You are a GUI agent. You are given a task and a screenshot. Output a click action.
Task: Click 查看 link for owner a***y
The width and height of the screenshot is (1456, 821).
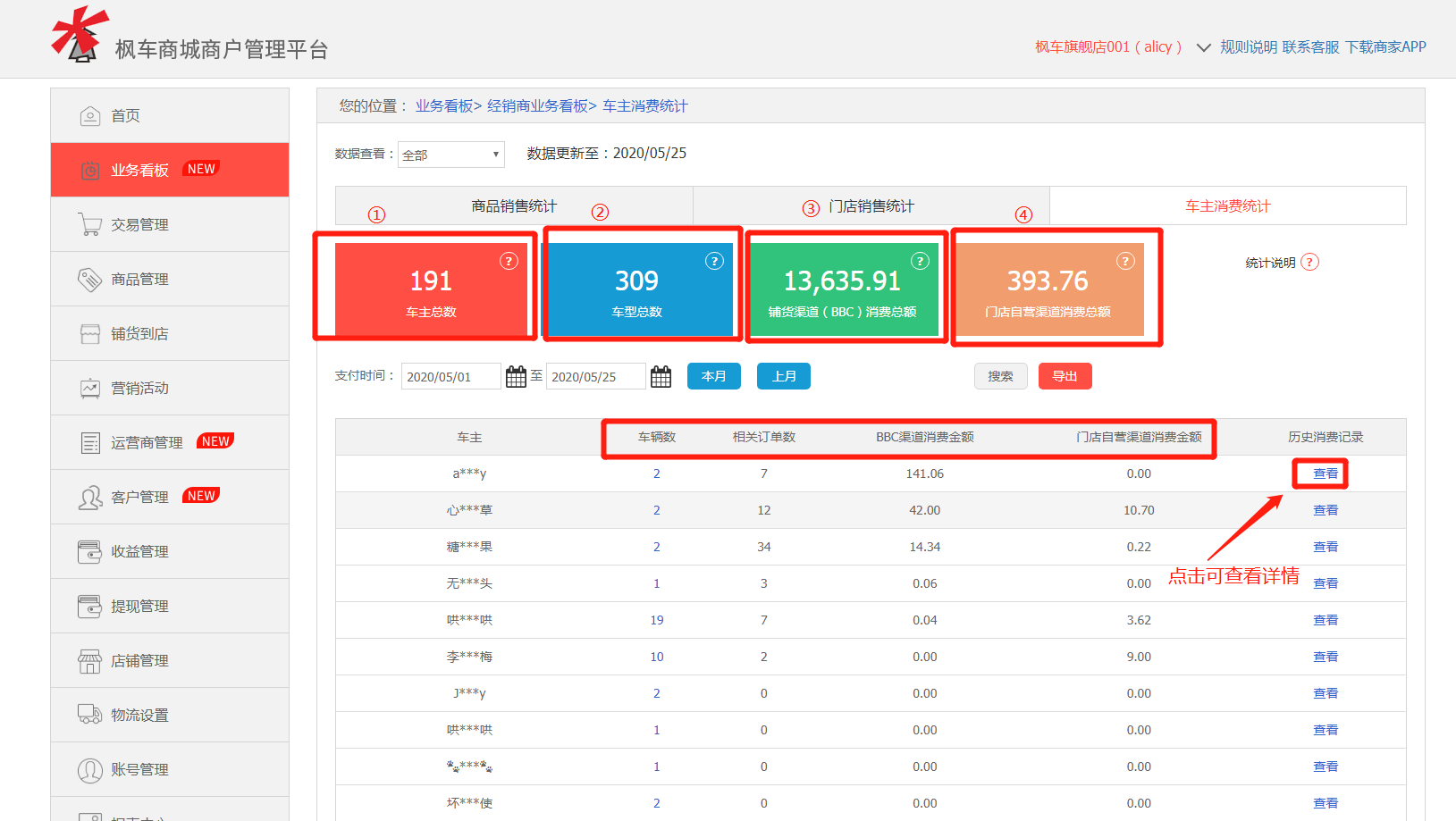coord(1325,473)
